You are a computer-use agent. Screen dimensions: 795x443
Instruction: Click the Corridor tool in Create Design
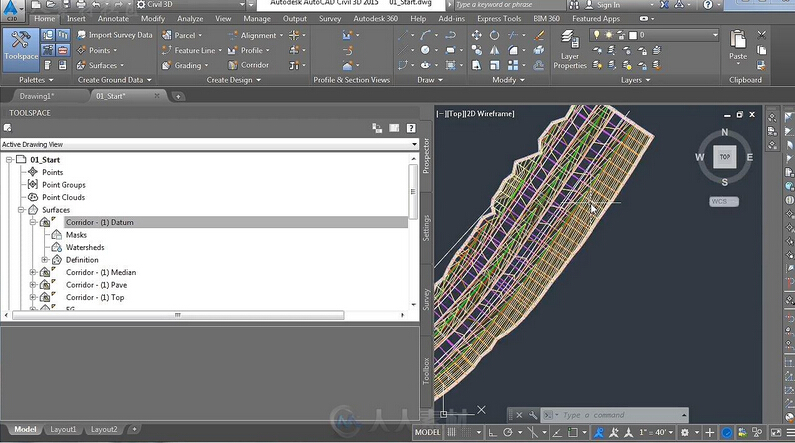pos(248,65)
